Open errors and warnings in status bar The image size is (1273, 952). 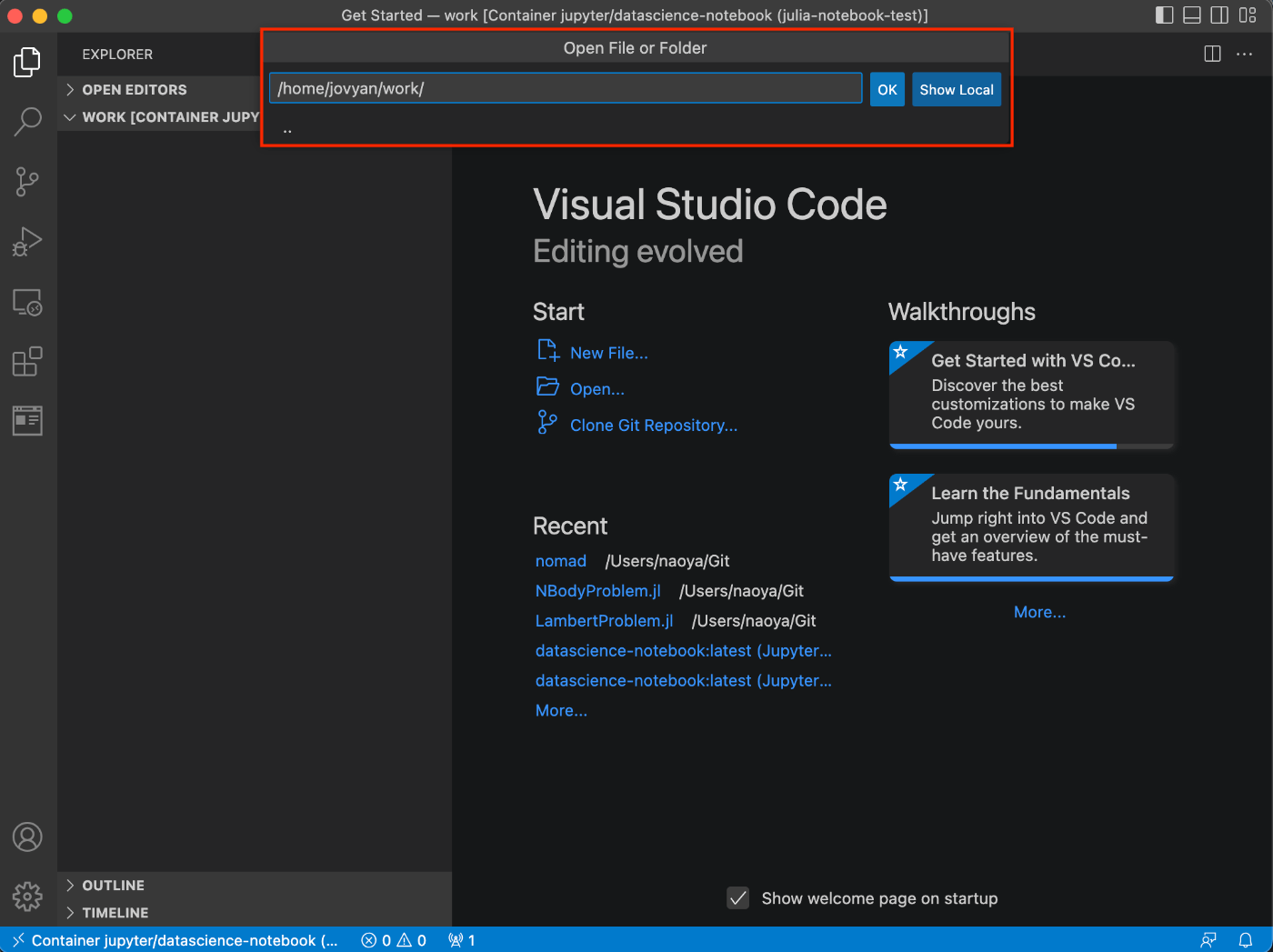[x=394, y=940]
